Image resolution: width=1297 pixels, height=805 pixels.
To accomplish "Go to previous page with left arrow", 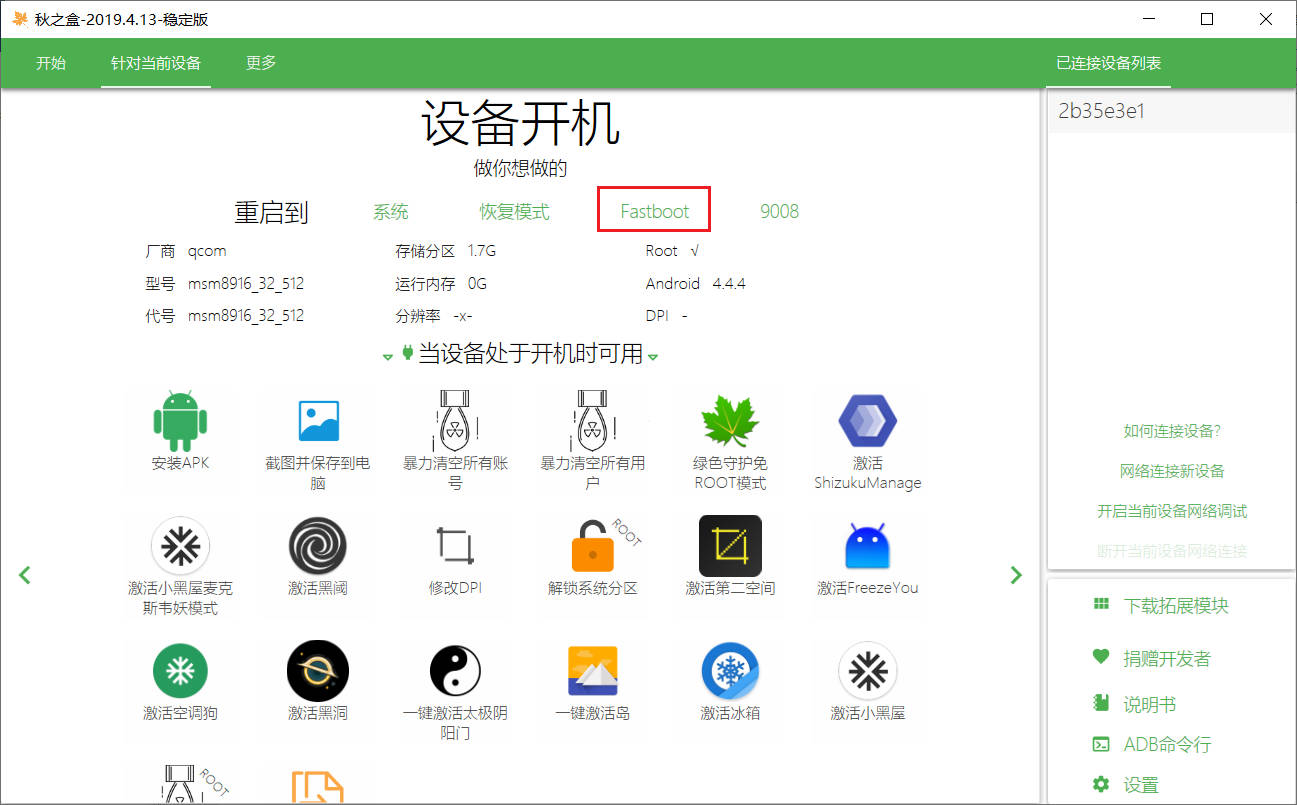I will 25,575.
